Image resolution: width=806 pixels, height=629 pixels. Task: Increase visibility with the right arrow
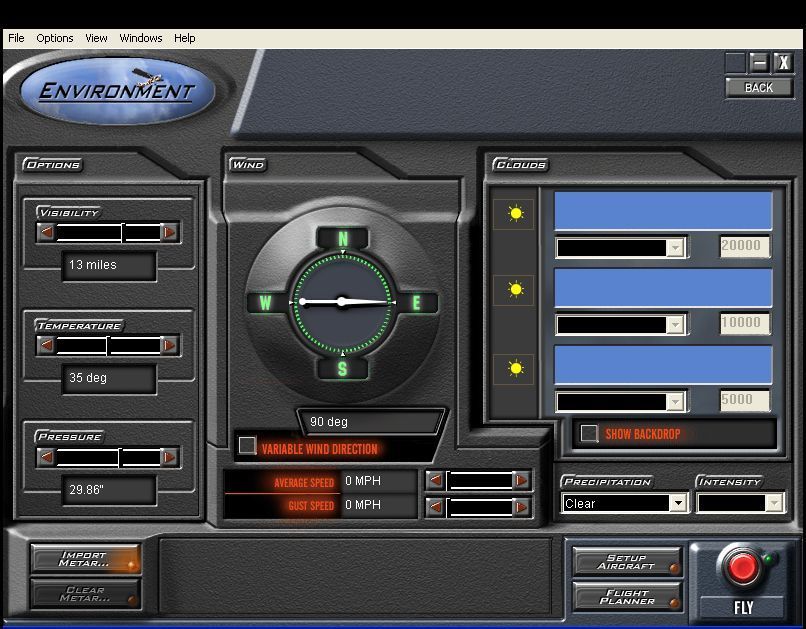pyautogui.click(x=169, y=232)
